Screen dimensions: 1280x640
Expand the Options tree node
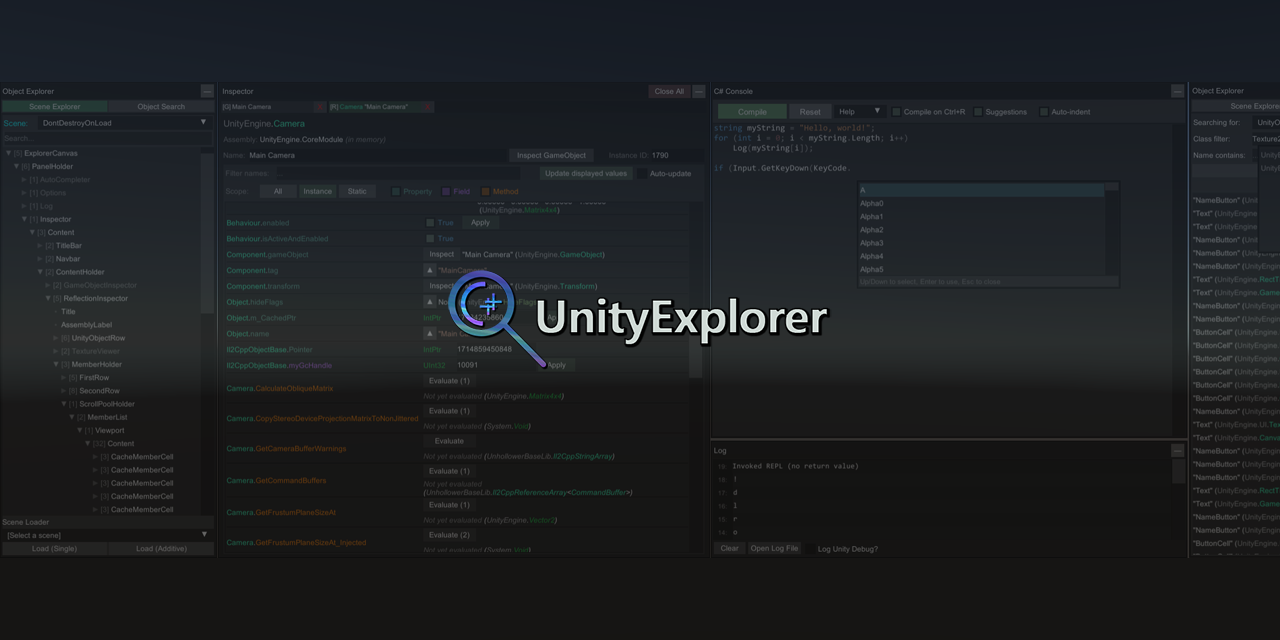click(25, 193)
